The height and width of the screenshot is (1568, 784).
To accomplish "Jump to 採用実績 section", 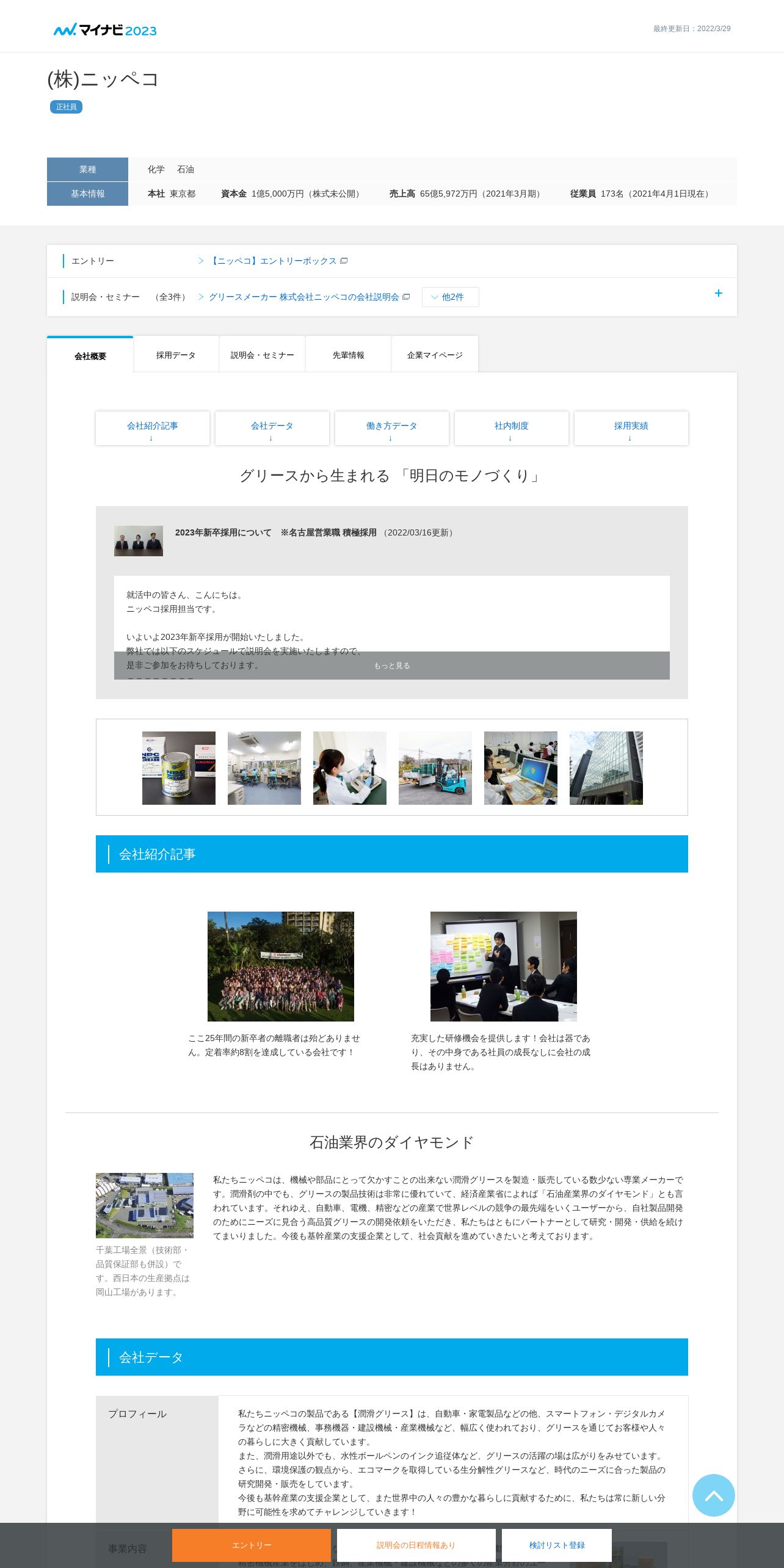I will click(x=631, y=429).
